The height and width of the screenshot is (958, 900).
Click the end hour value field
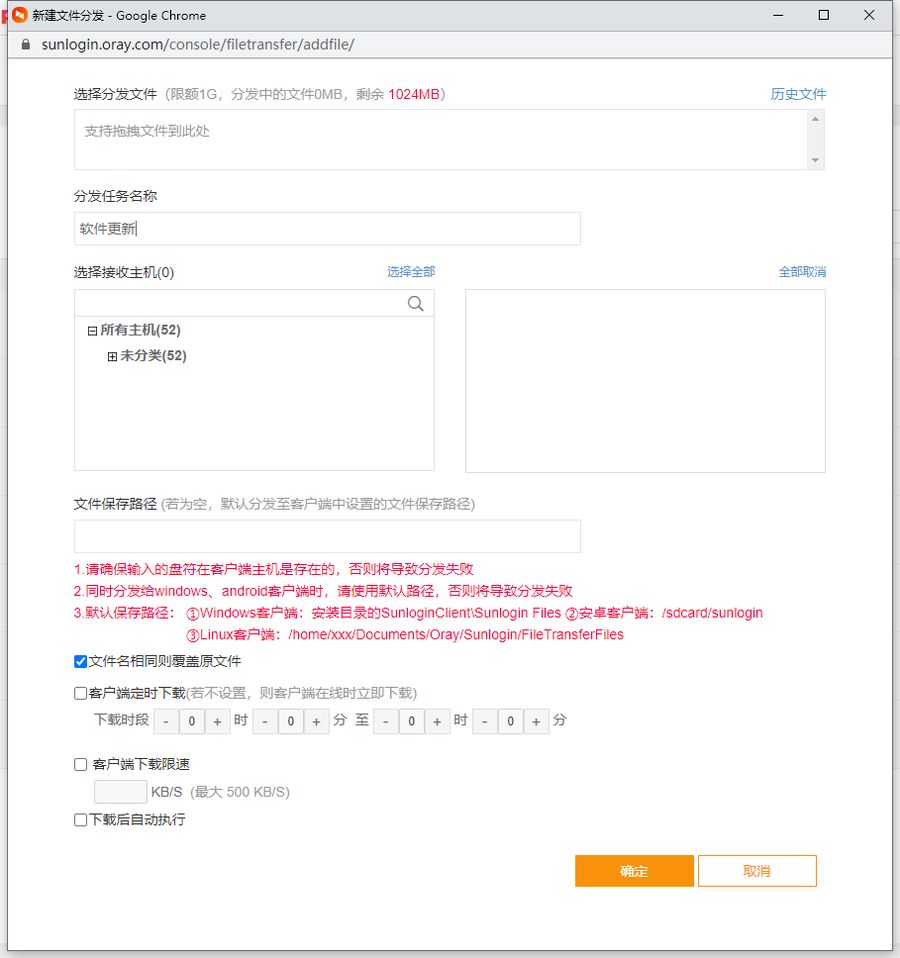412,722
